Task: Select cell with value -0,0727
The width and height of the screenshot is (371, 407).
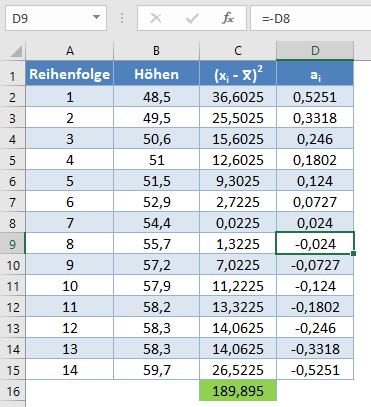Action: pyautogui.click(x=315, y=265)
